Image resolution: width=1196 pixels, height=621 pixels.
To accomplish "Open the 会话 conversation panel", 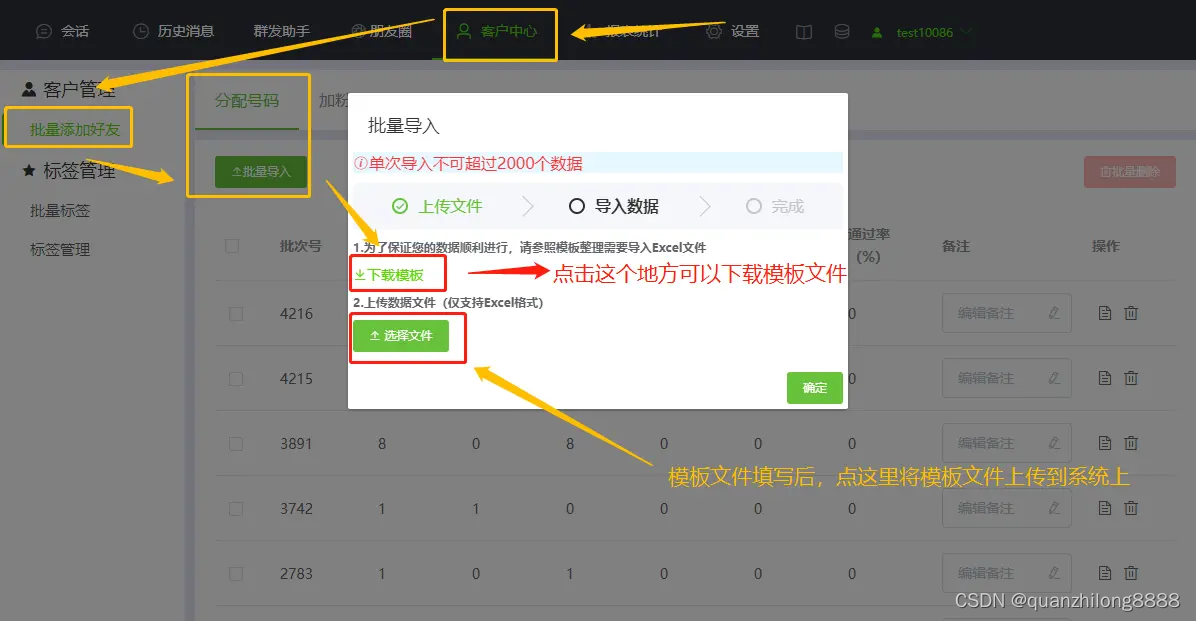I will tap(63, 31).
